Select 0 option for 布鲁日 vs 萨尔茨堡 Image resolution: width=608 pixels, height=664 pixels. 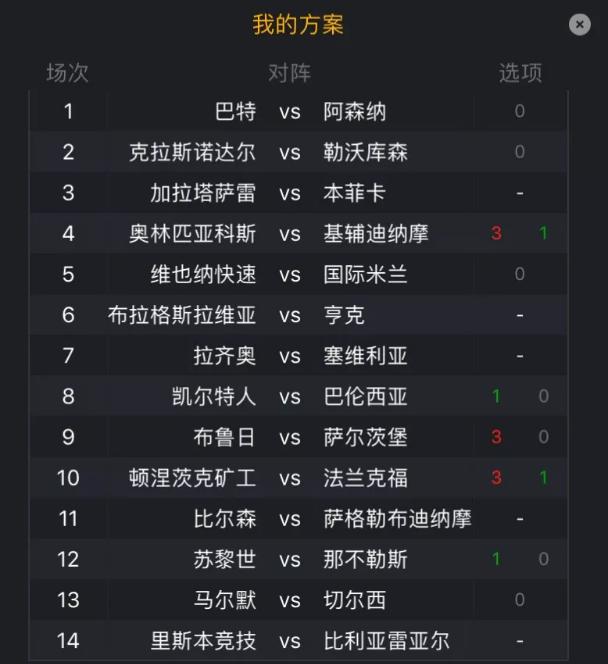pos(544,437)
